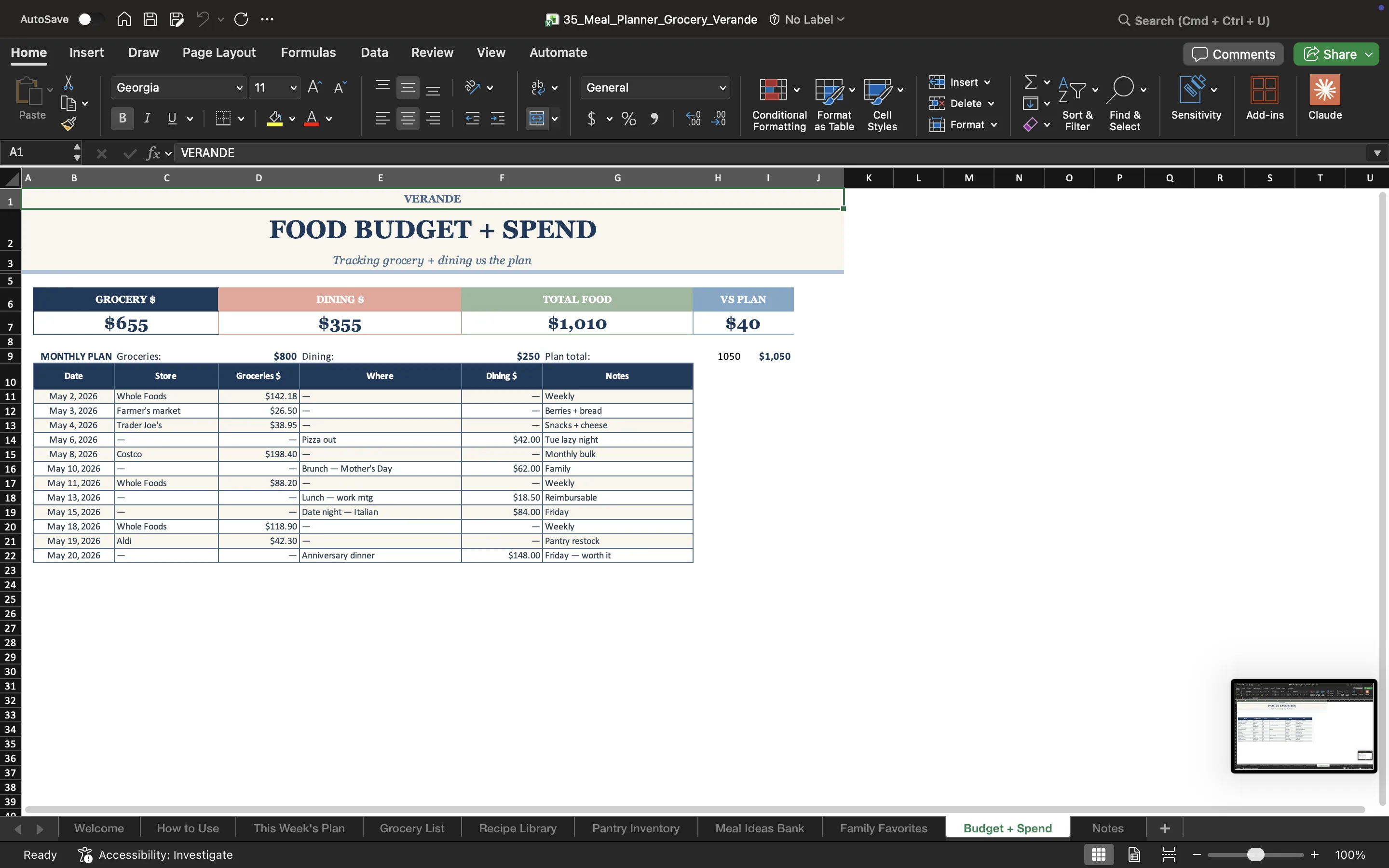The width and height of the screenshot is (1389, 868).
Task: Toggle Bold formatting
Action: pyautogui.click(x=122, y=118)
